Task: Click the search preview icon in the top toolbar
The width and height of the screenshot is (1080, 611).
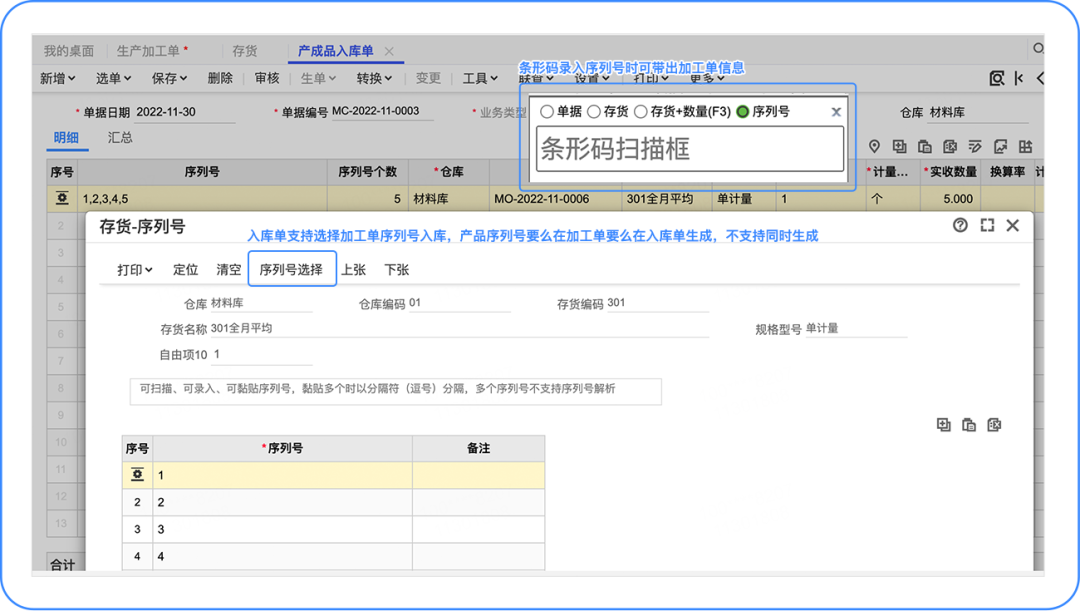Action: click(996, 78)
